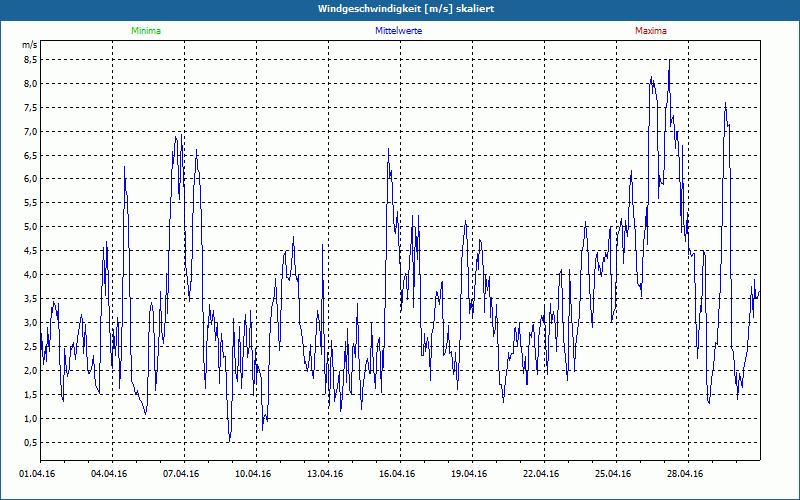
Task: Click the 0,5 y-axis value
Action: [31, 443]
